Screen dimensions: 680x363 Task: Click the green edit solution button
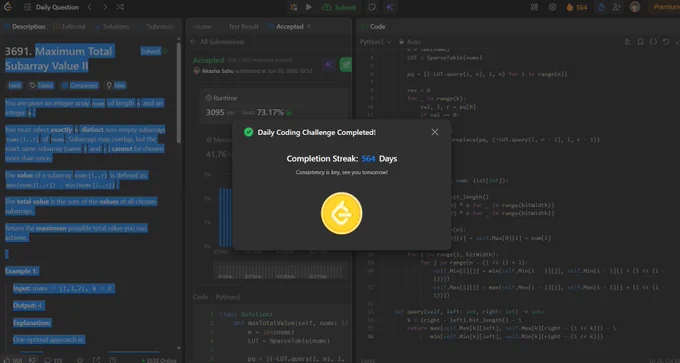346,65
